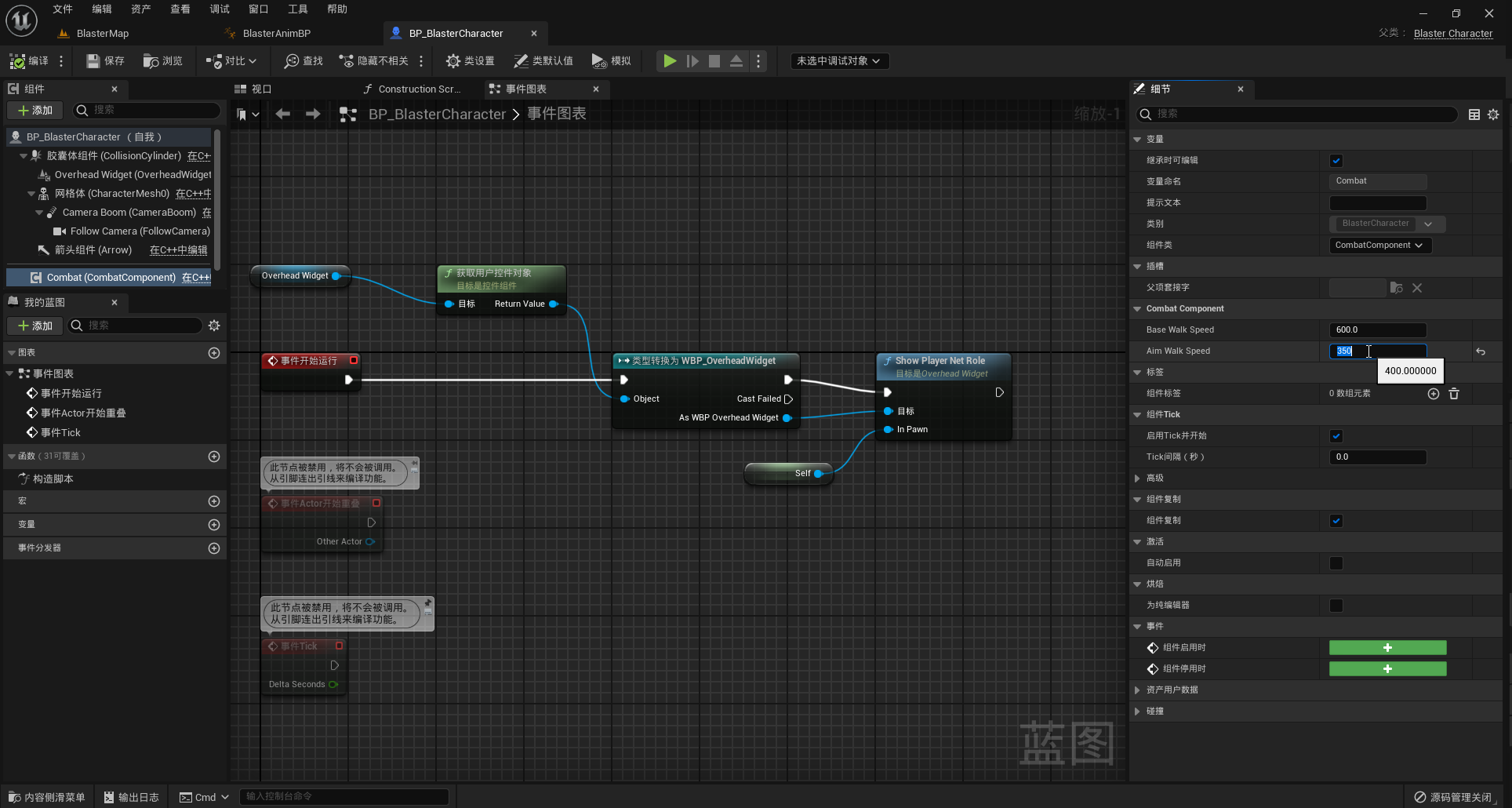Open My Blueprint settings gear
The image size is (1512, 808).
[x=214, y=326]
